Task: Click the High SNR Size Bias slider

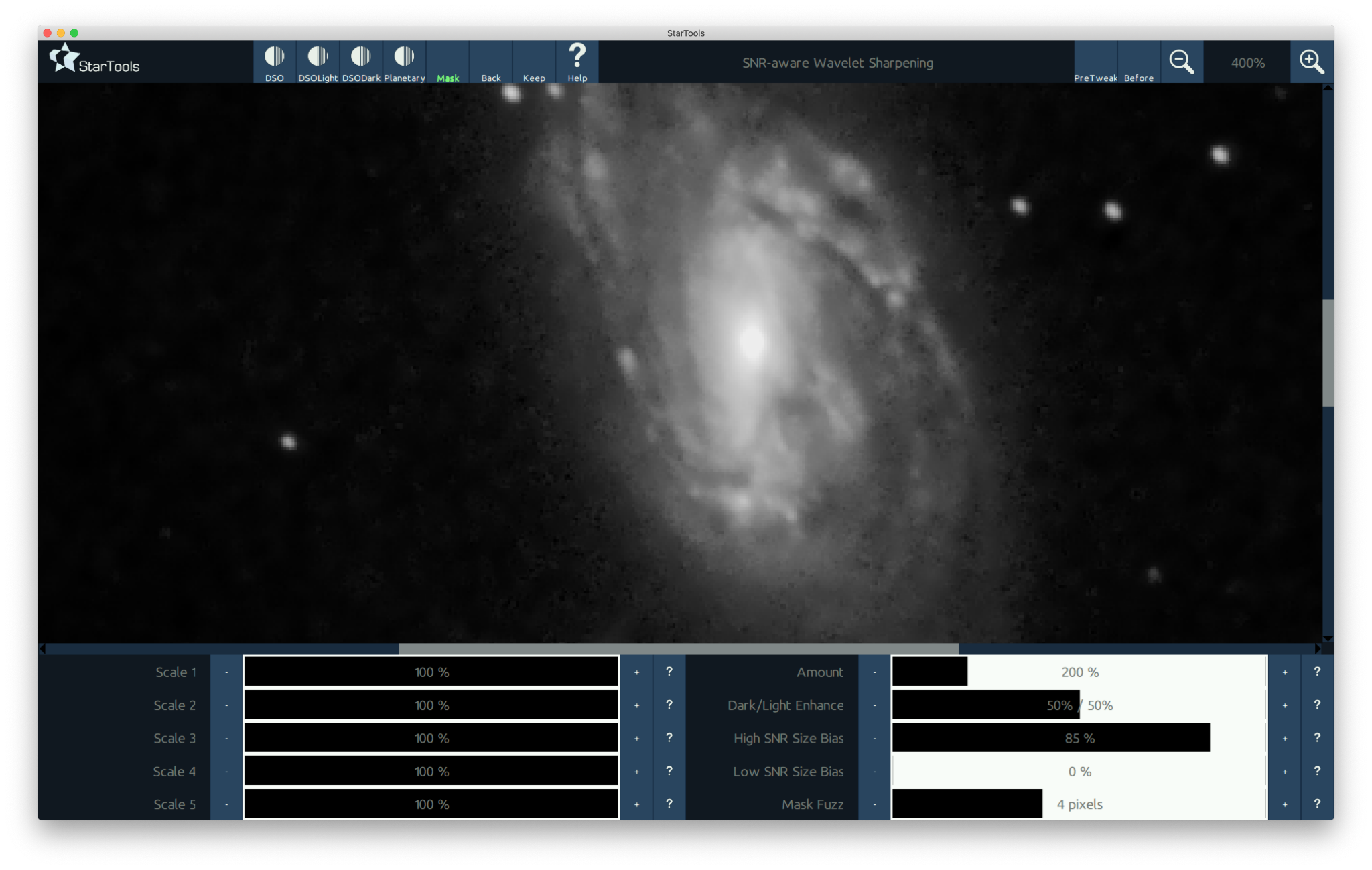Action: coord(1079,738)
